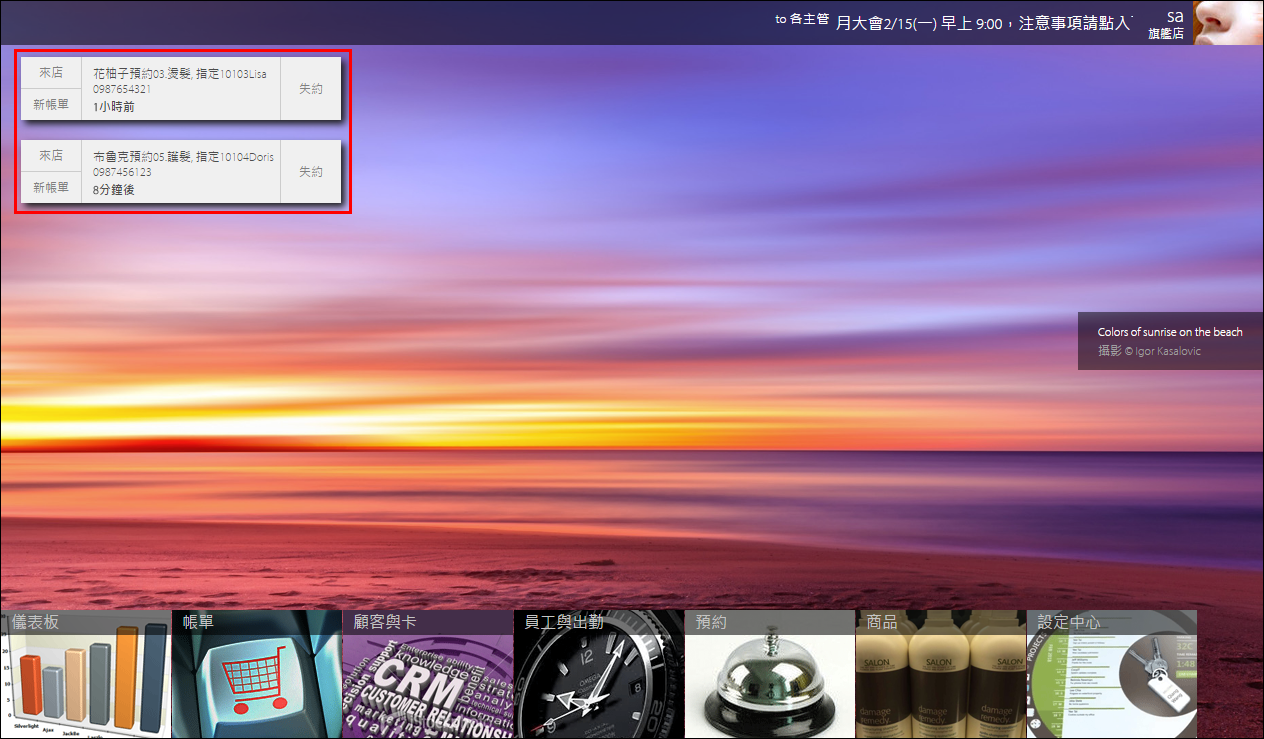
Task: Click phone number 0987456123
Action: 122,172
